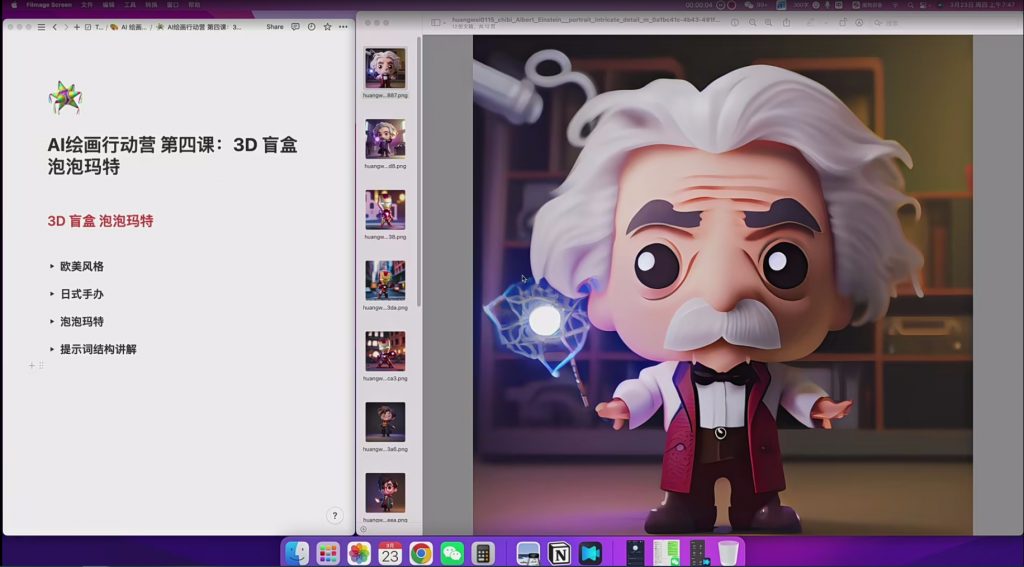Add a new Notion page with plus icon
This screenshot has width=1024, height=567.
coord(76,27)
